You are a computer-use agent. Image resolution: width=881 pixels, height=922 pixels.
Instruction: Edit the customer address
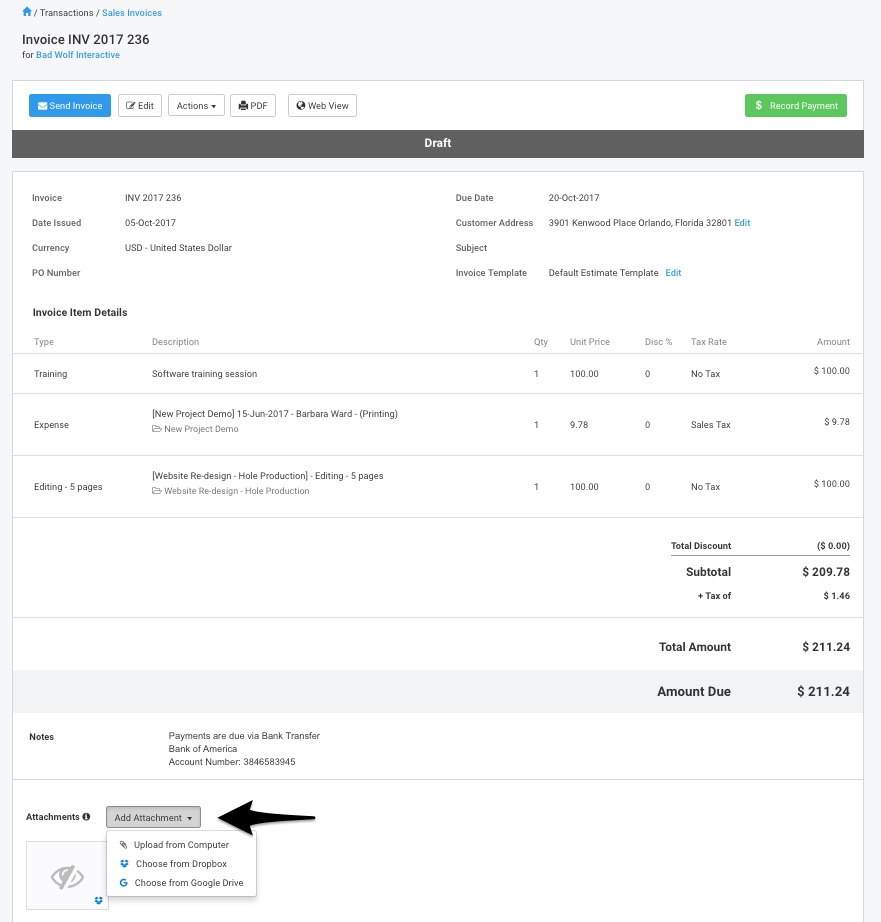(742, 222)
